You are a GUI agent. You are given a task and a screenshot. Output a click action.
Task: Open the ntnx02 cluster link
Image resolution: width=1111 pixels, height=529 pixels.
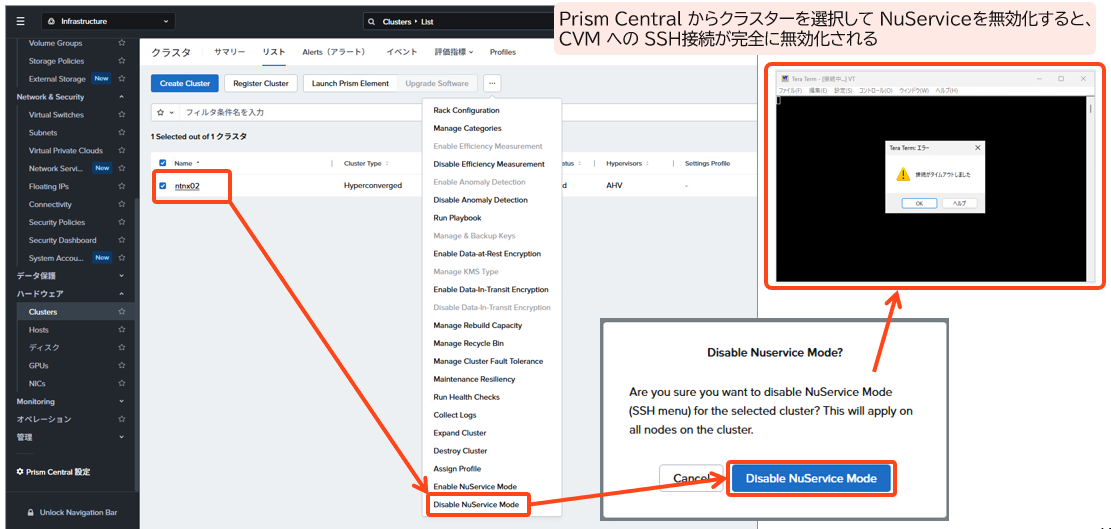click(187, 186)
